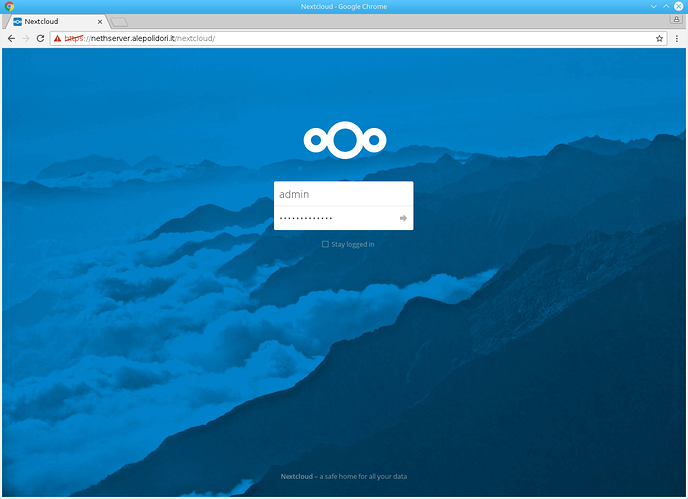688x499 pixels.
Task: Minimize the Chrome window
Action: (653, 6)
